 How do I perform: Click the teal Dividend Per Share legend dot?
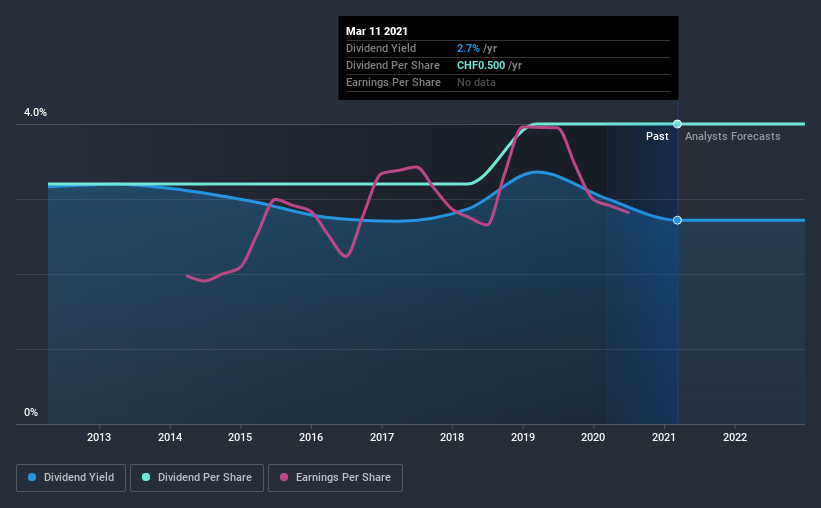tap(146, 477)
